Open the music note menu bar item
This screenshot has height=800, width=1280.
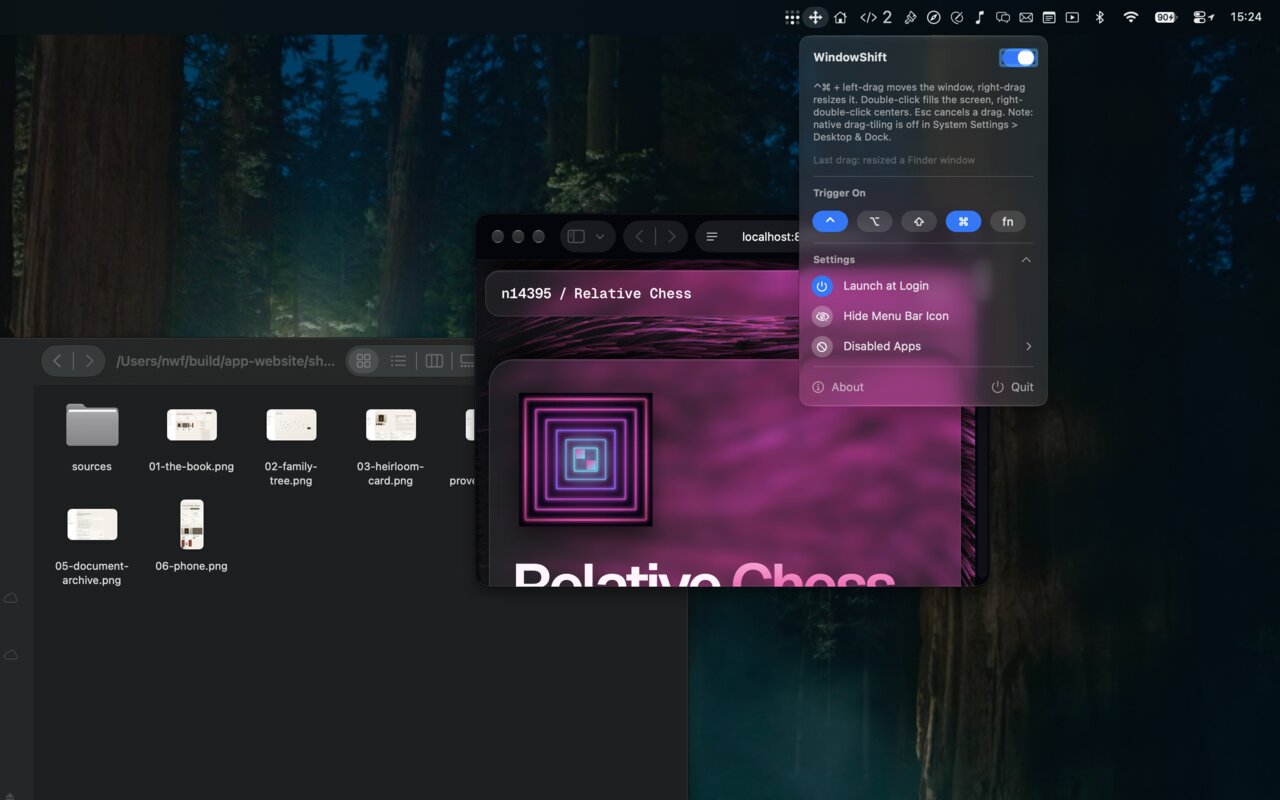(979, 17)
